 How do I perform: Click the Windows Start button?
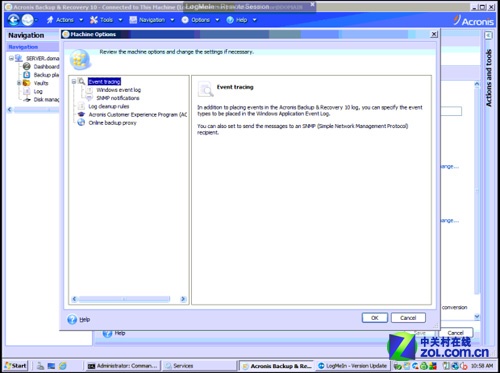coord(16,366)
